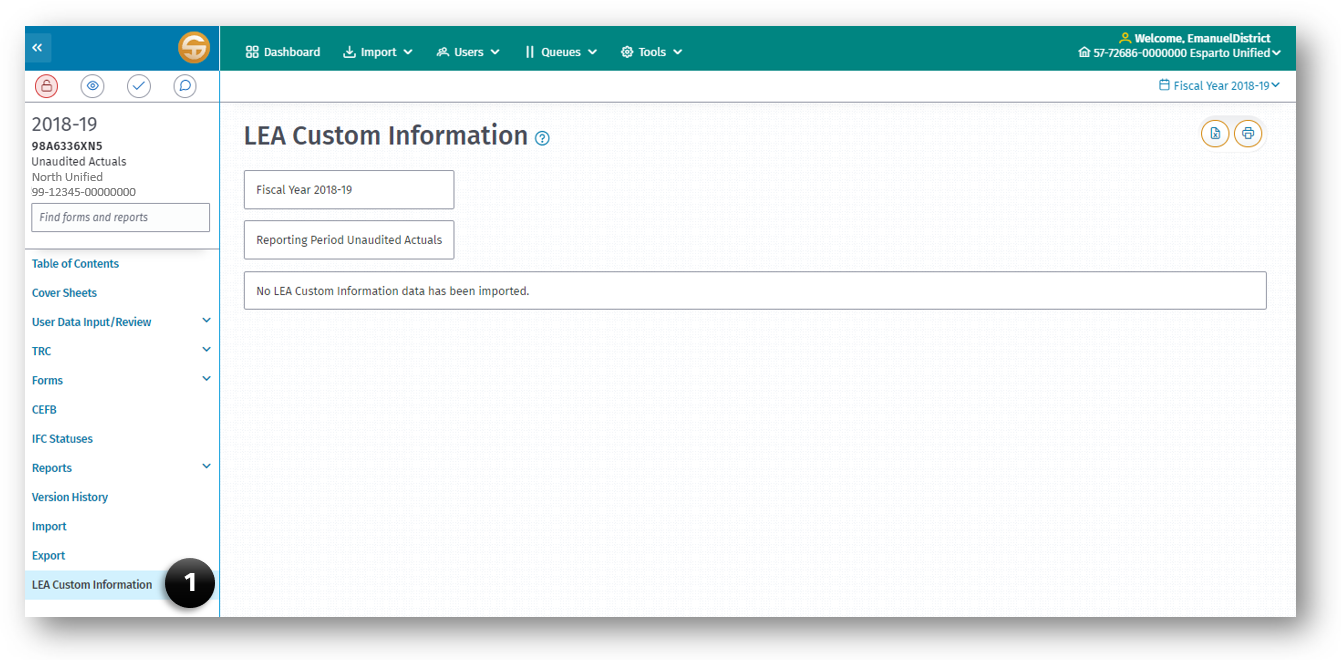This screenshot has height=660, width=1341.
Task: Print the LEA Custom Information page
Action: 1248,132
